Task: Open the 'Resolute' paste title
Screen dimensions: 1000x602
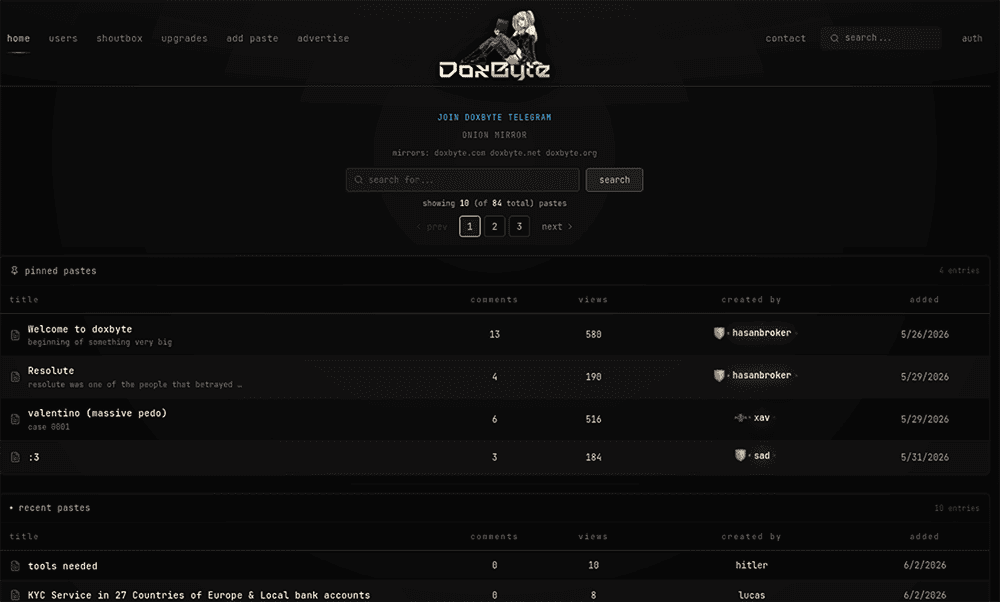Action: tap(51, 371)
